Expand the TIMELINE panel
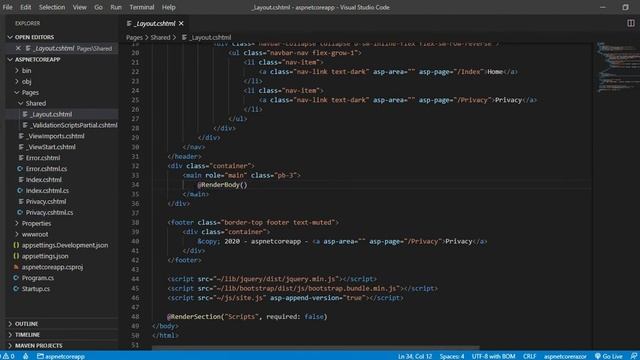 (27, 335)
